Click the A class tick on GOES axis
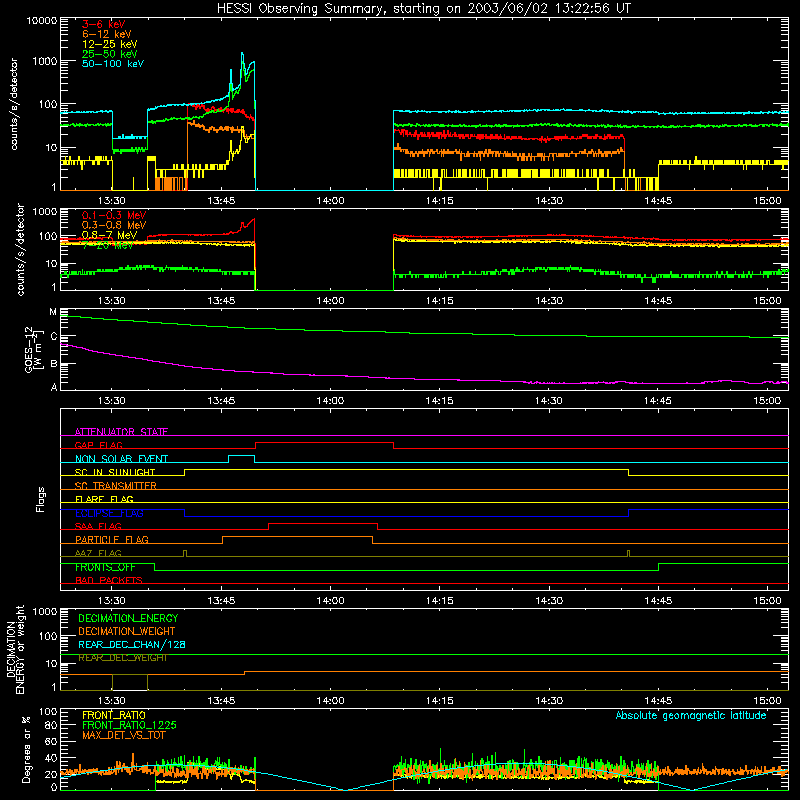 (x=54, y=387)
